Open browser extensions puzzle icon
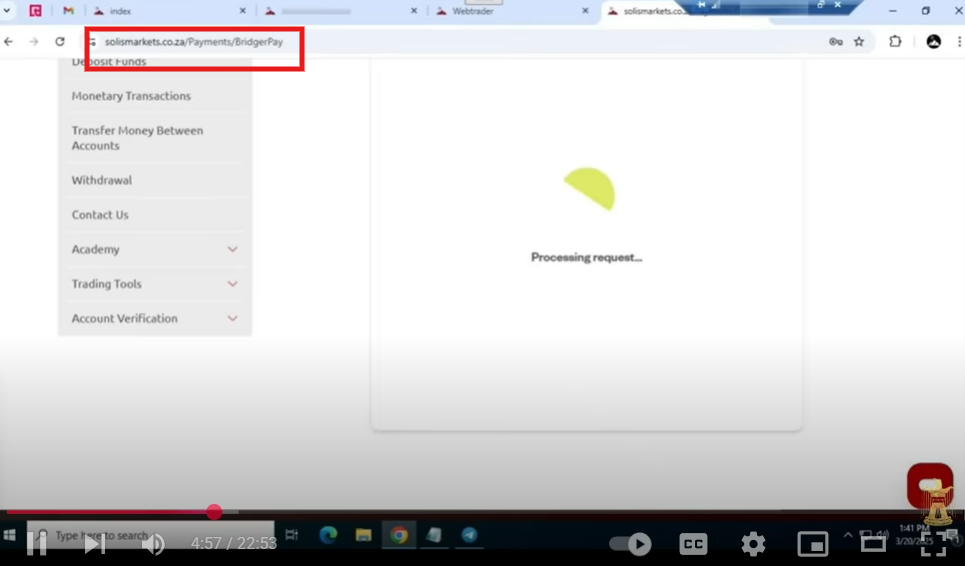This screenshot has height=566, width=965. [895, 42]
